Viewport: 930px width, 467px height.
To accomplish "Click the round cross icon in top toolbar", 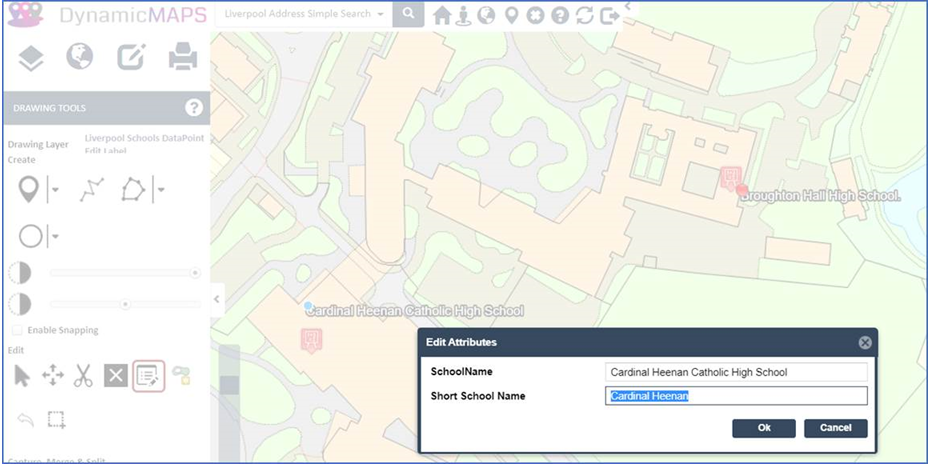I will point(535,15).
